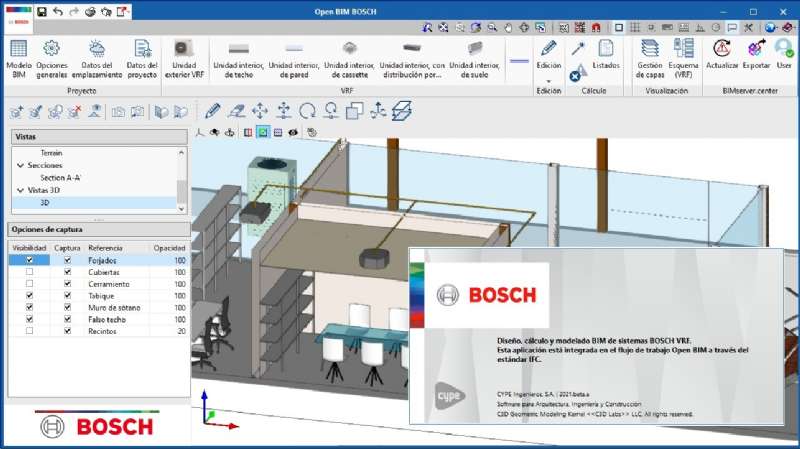800x449 pixels.
Task: Click the wrench and screwdriver configuration icon
Action: tap(748, 28)
